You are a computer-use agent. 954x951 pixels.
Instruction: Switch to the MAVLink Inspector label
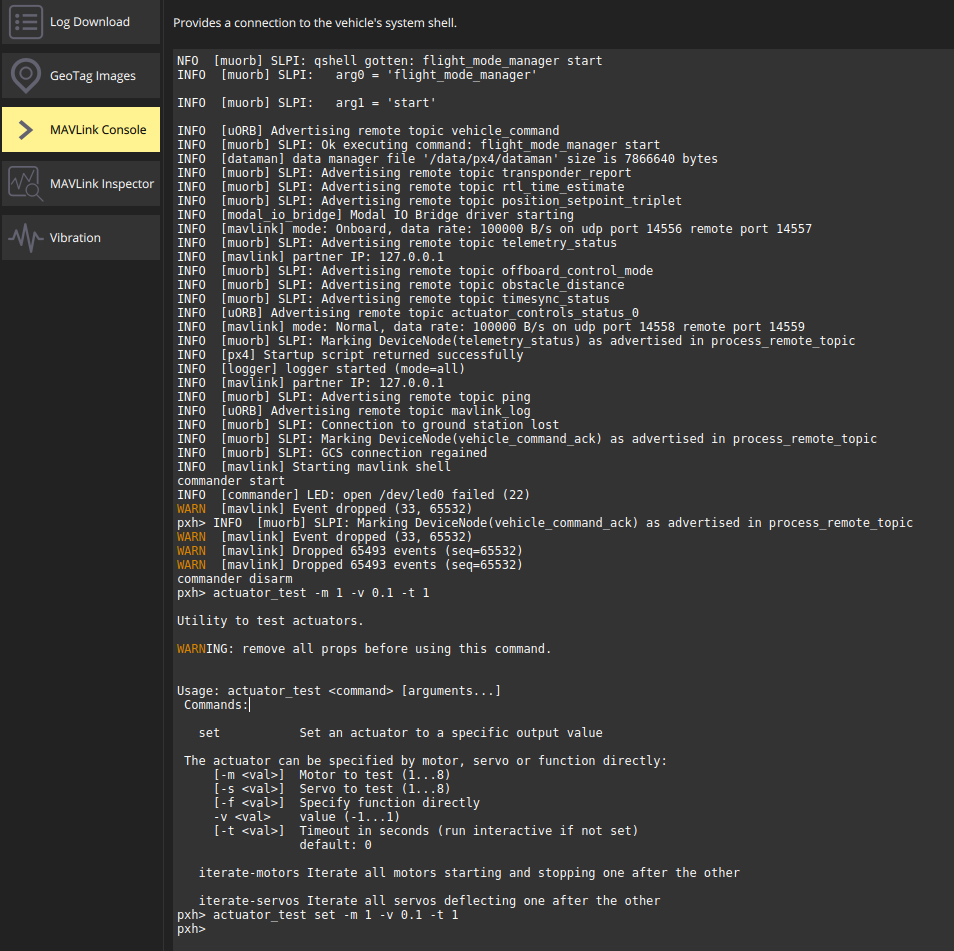tap(102, 184)
